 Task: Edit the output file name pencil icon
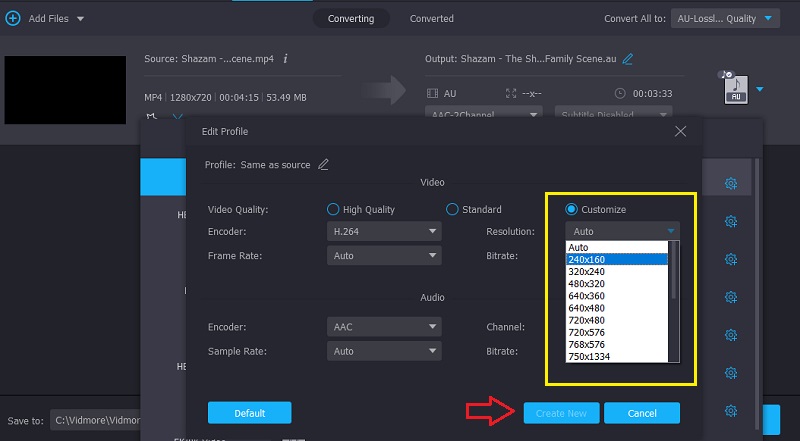click(x=627, y=59)
